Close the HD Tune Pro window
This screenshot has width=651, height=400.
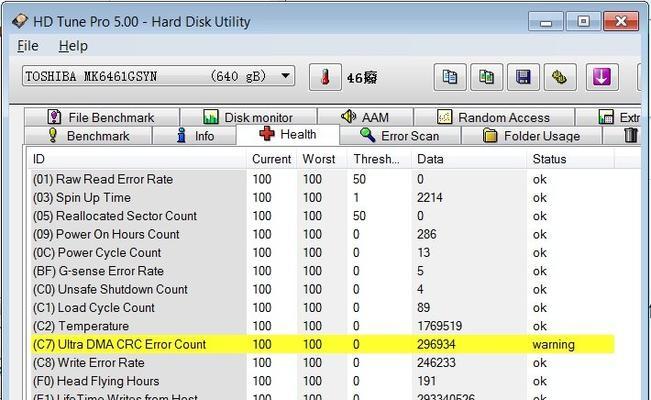621,21
